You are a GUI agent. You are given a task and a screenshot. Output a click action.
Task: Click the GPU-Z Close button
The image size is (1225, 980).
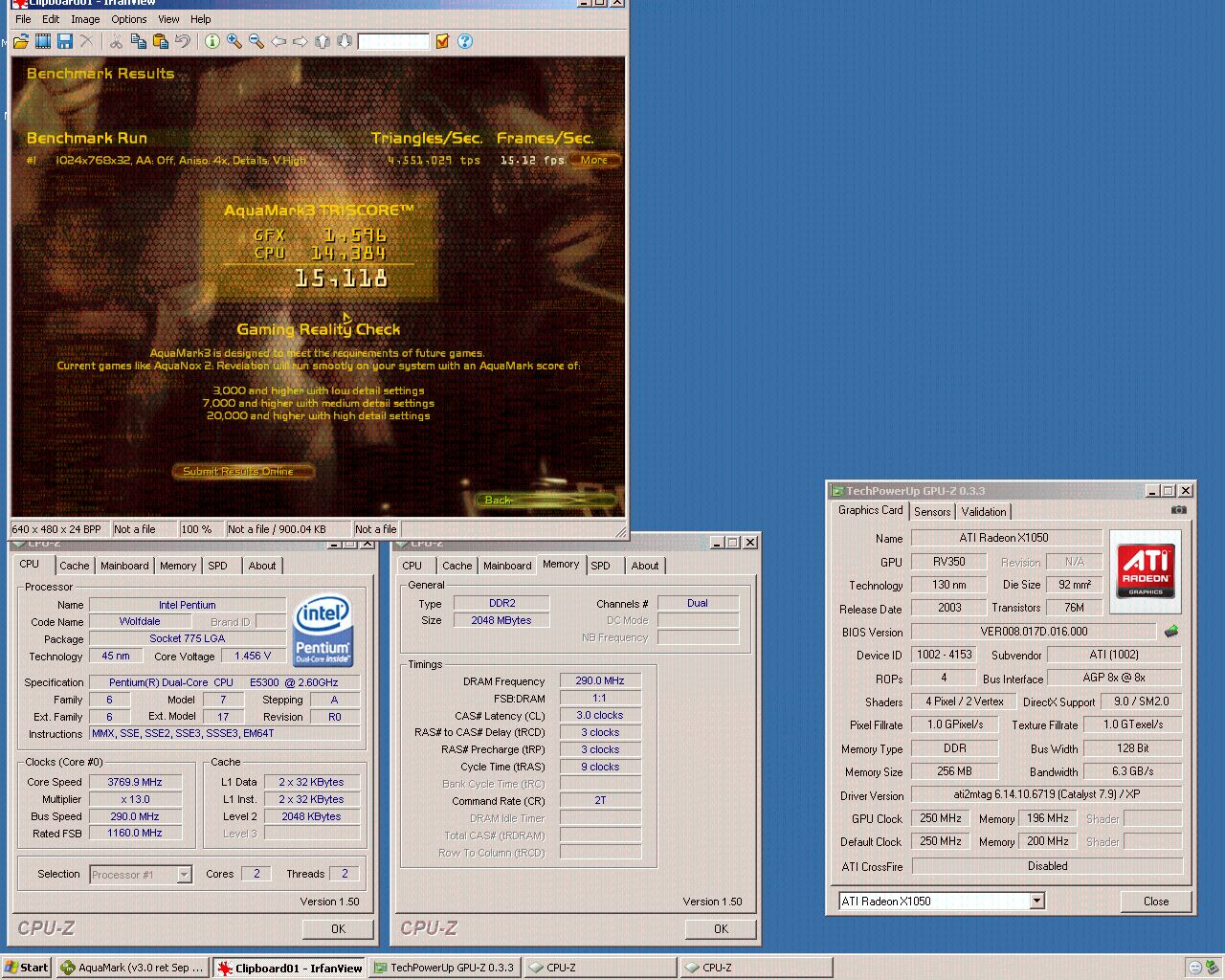click(x=1156, y=902)
